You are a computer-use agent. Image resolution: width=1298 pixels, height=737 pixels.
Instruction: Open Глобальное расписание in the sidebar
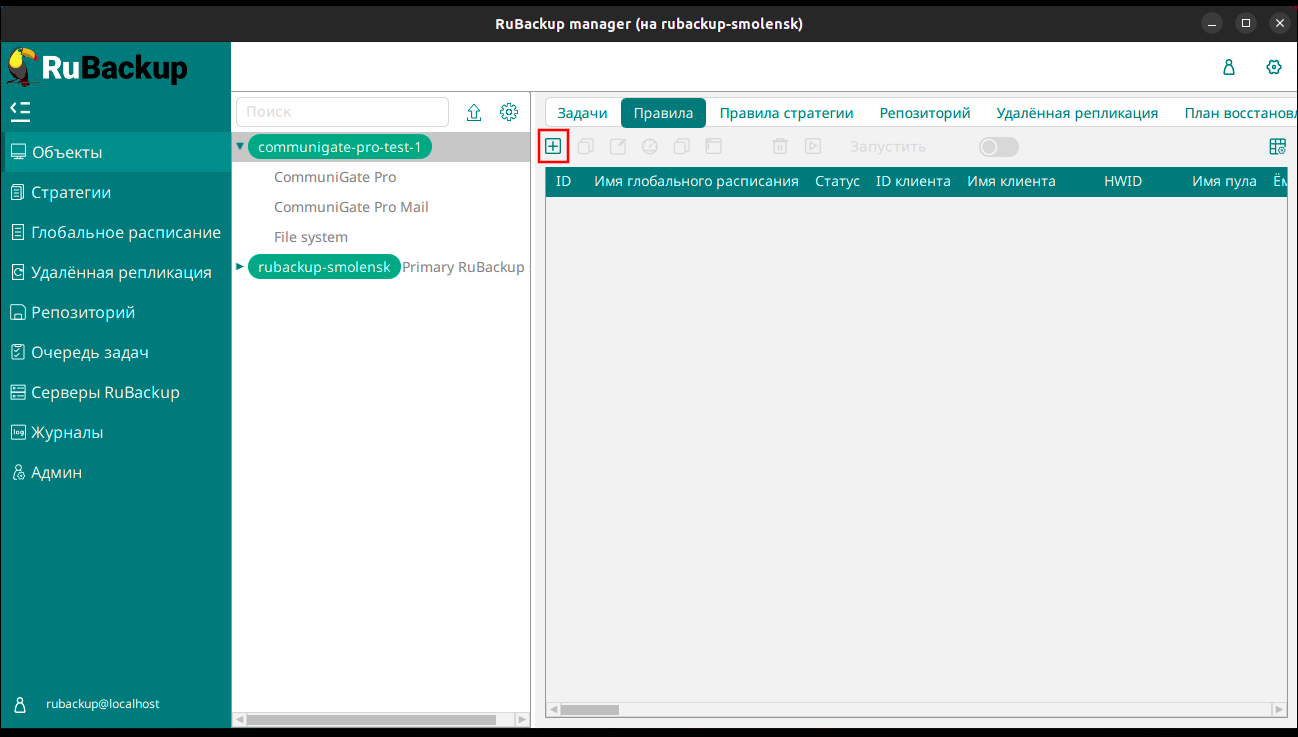tap(126, 232)
